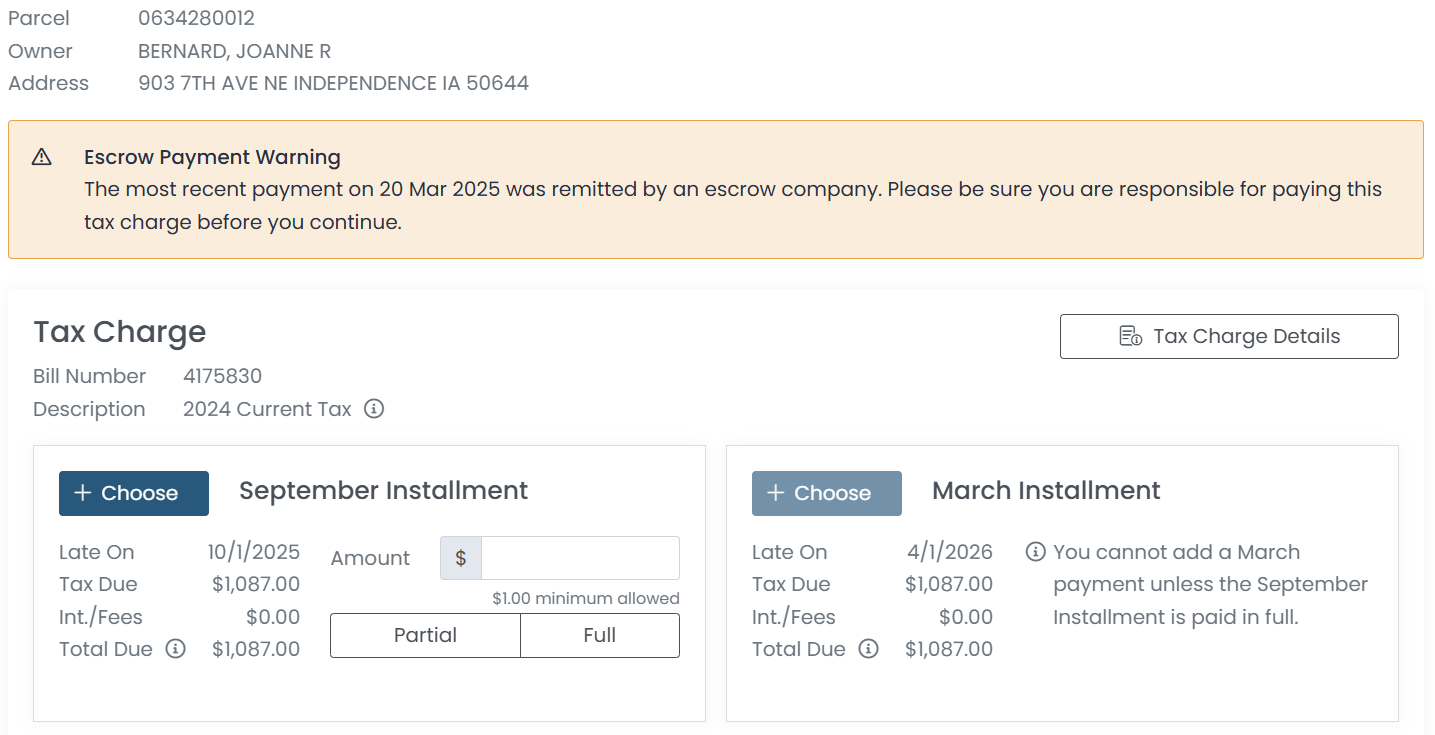Click the warning triangle icon in escrow alert
The image size is (1435, 735).
click(41, 157)
